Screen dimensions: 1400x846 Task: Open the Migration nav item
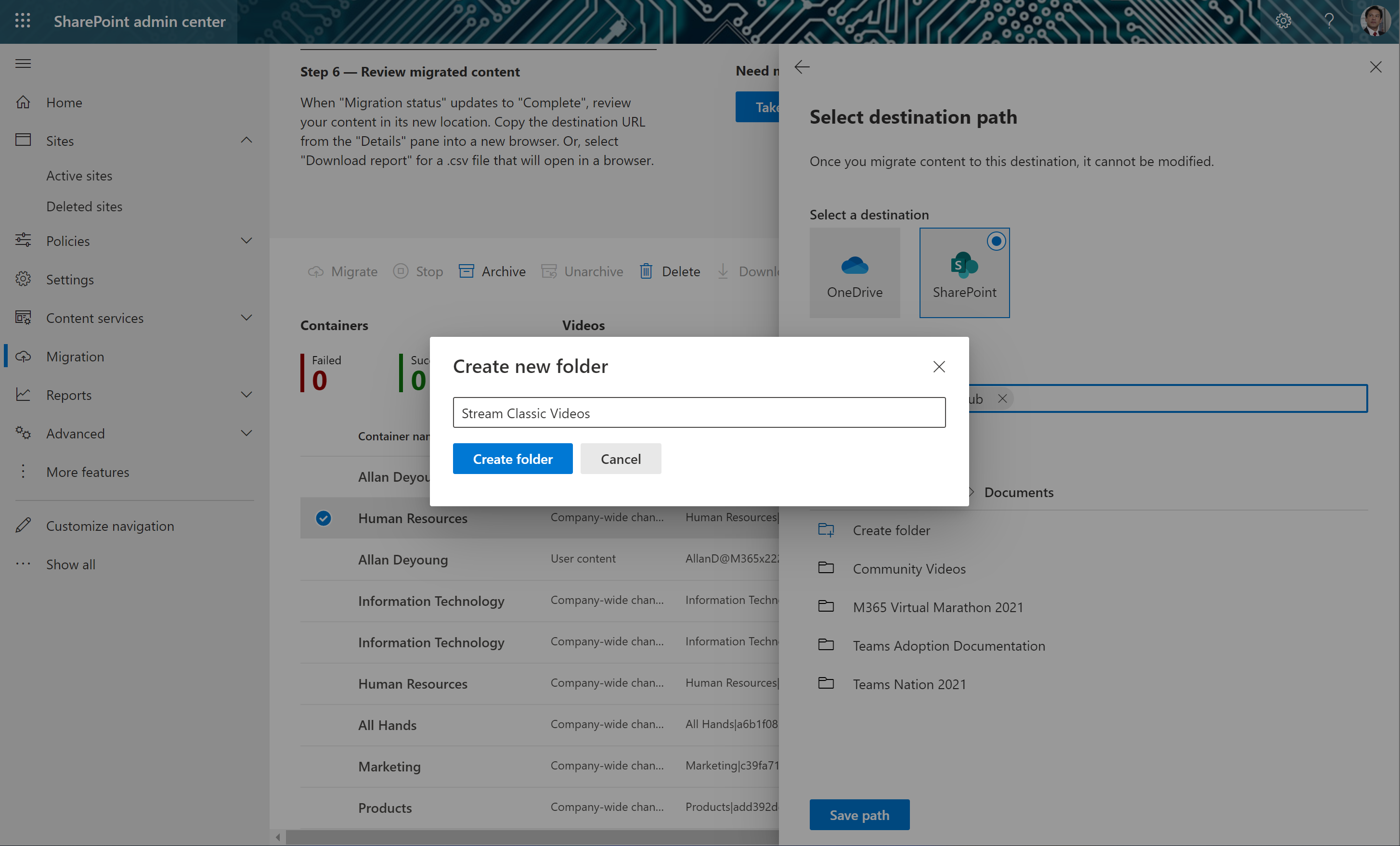click(75, 357)
